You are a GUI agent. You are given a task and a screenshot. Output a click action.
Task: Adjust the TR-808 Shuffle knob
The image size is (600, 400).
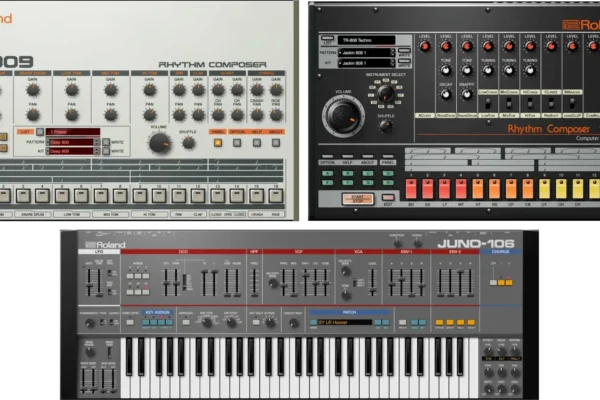[x=386, y=126]
